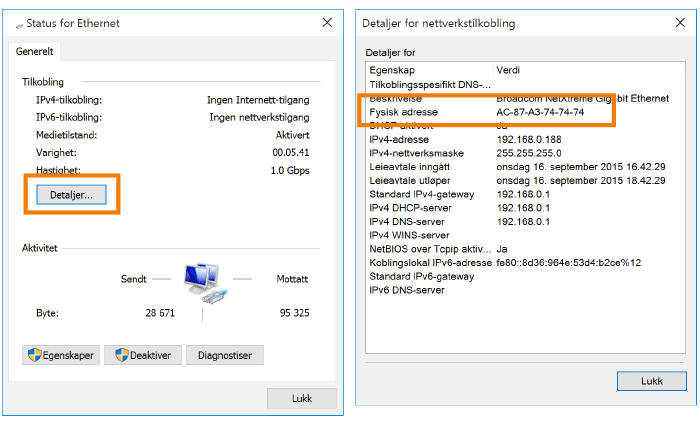Click the Verdi column header
The image size is (700, 426).
[x=509, y=70]
